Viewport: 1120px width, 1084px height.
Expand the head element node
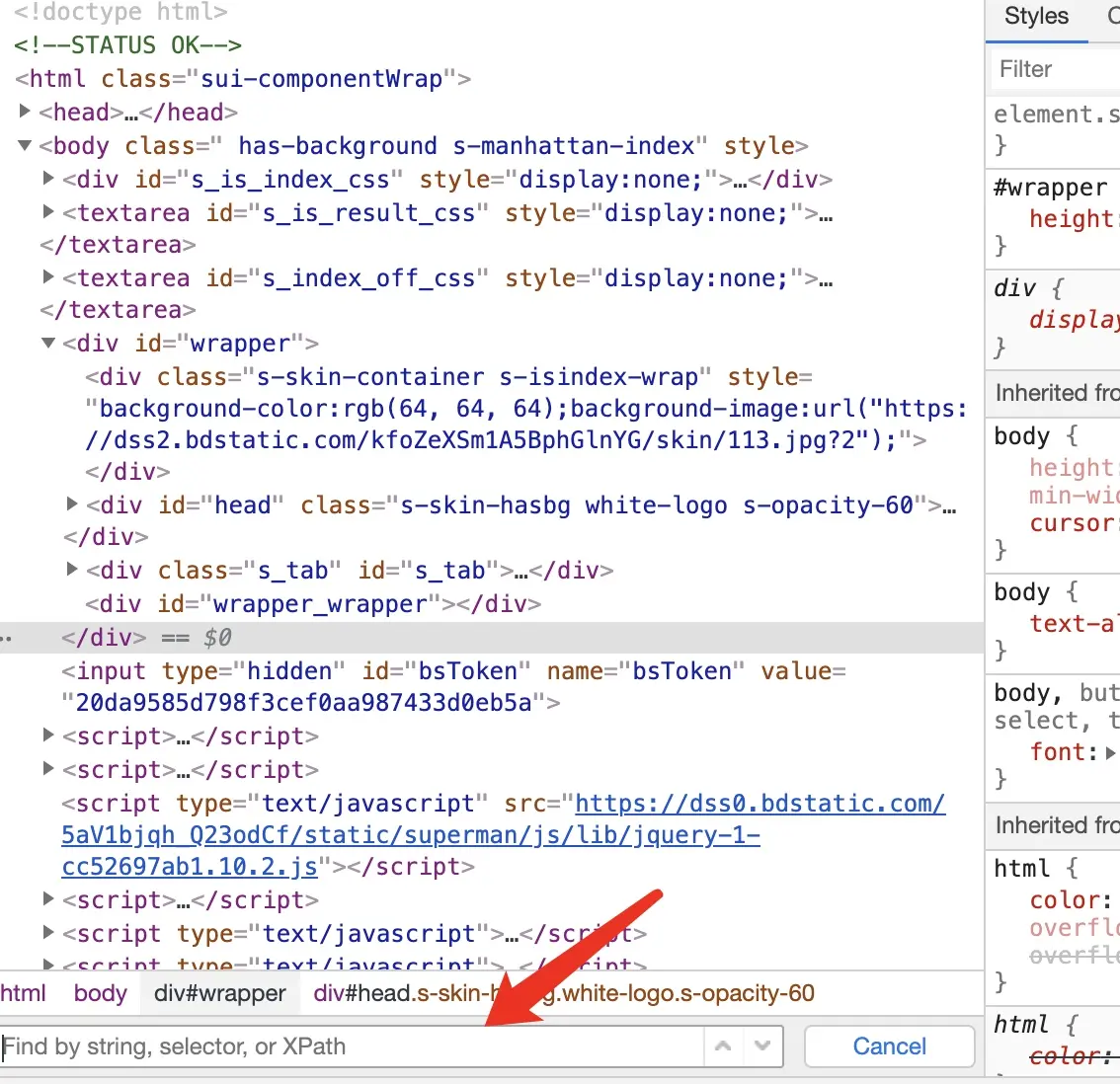tap(25, 111)
